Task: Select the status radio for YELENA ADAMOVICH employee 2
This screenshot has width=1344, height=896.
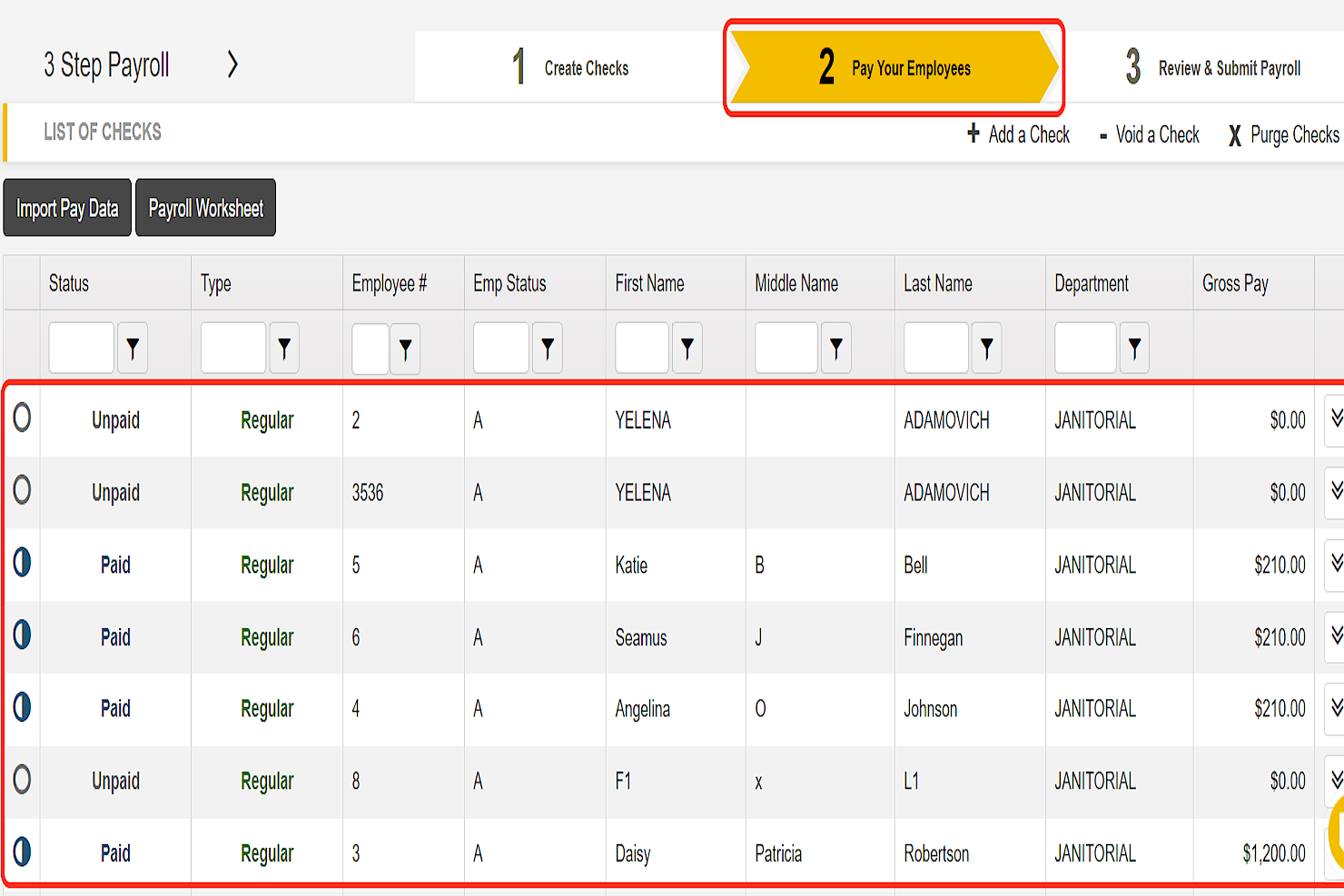Action: tap(22, 418)
